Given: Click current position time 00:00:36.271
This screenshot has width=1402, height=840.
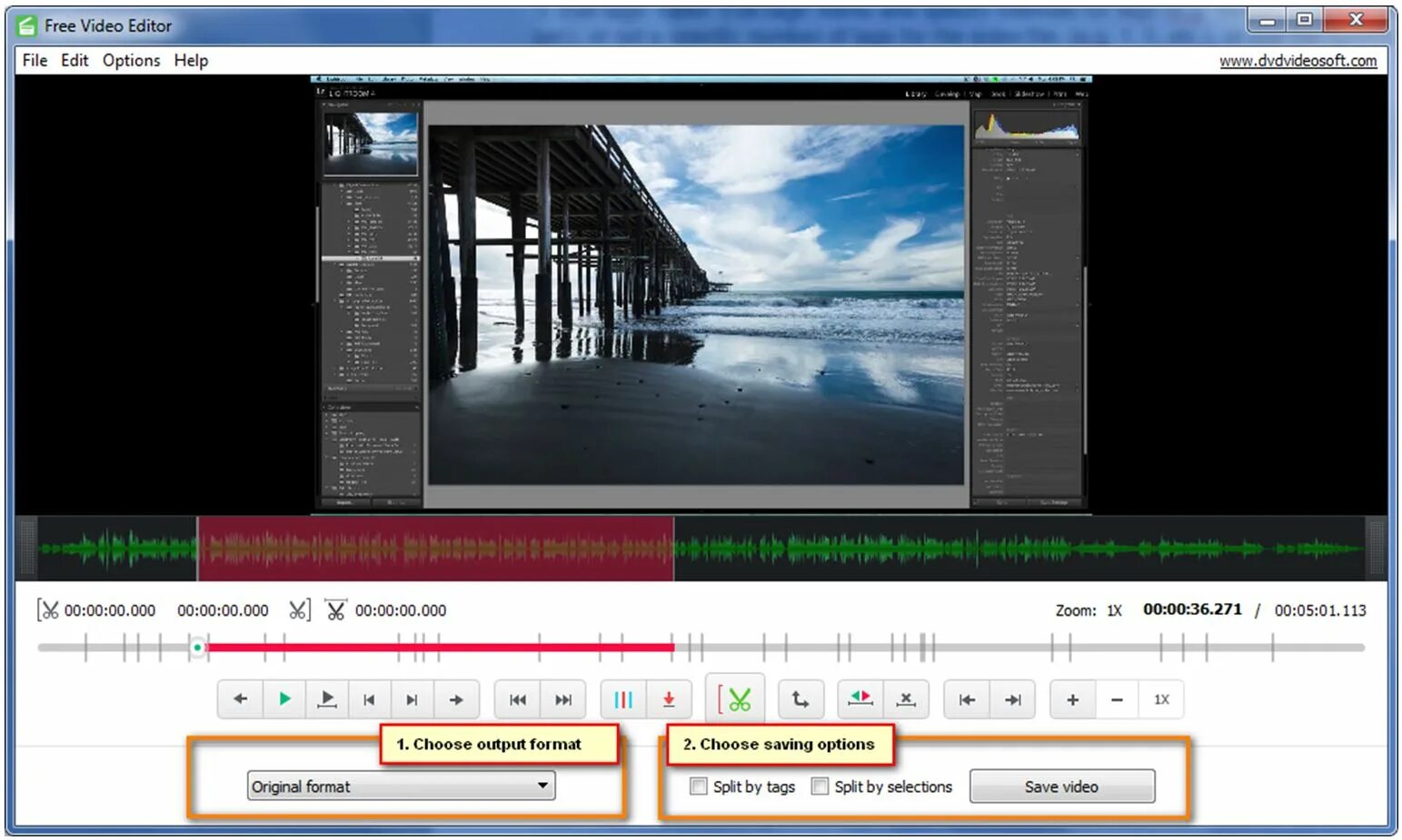Looking at the screenshot, I should coord(1192,609).
